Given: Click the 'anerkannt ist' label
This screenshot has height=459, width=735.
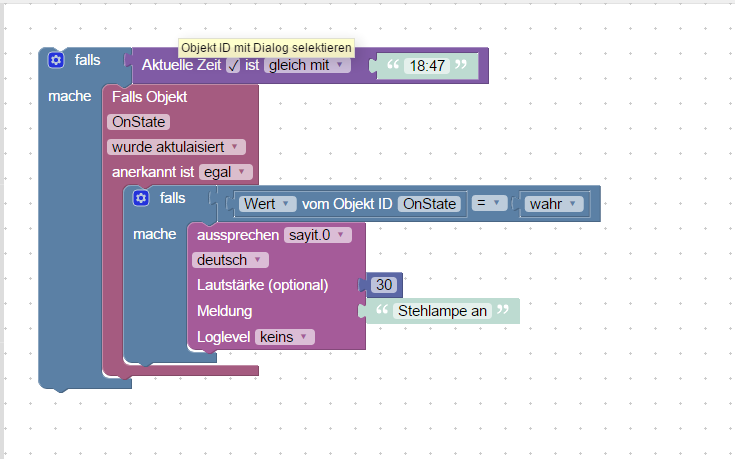Looking at the screenshot, I should click(153, 172).
